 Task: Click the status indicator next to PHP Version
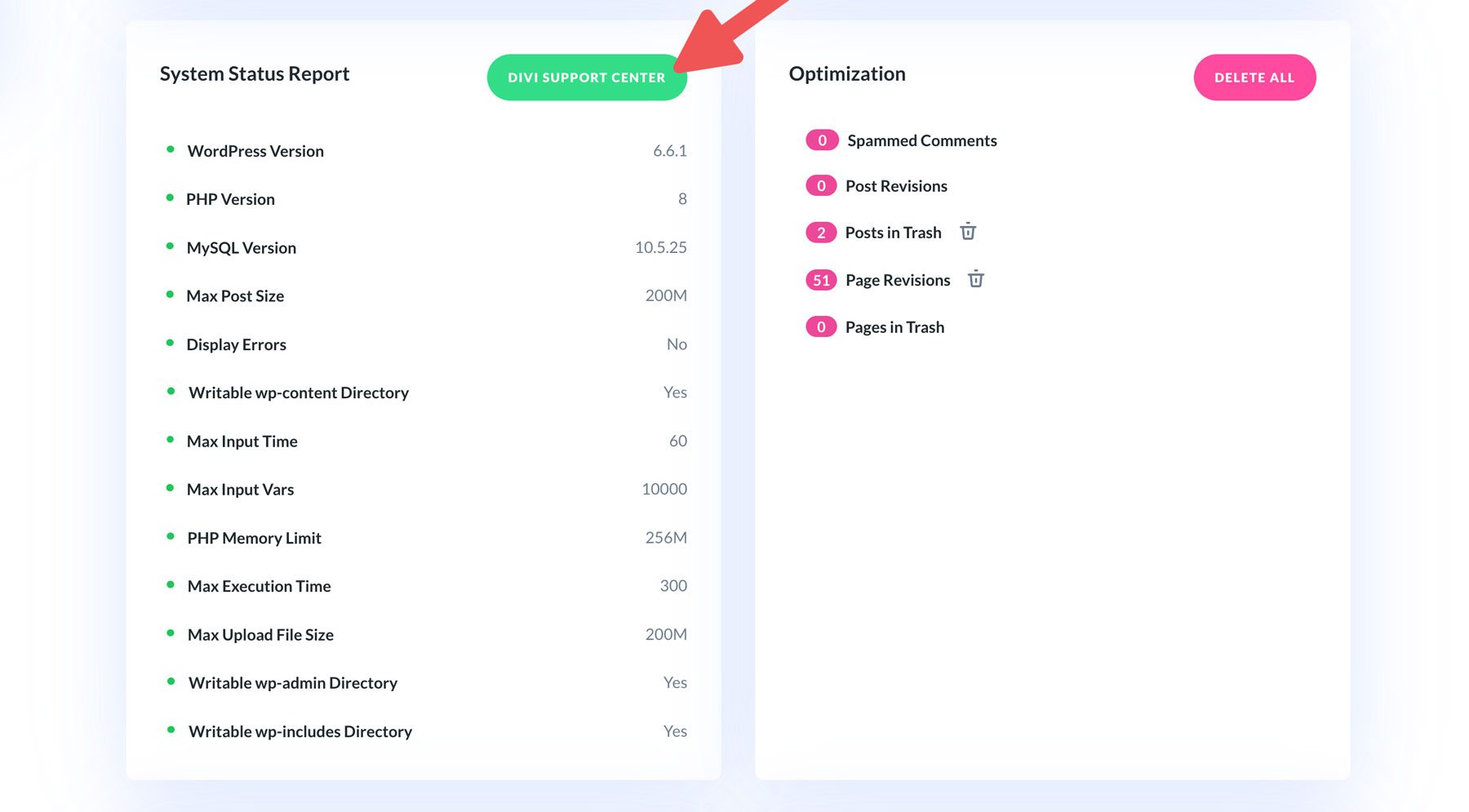[x=171, y=196]
